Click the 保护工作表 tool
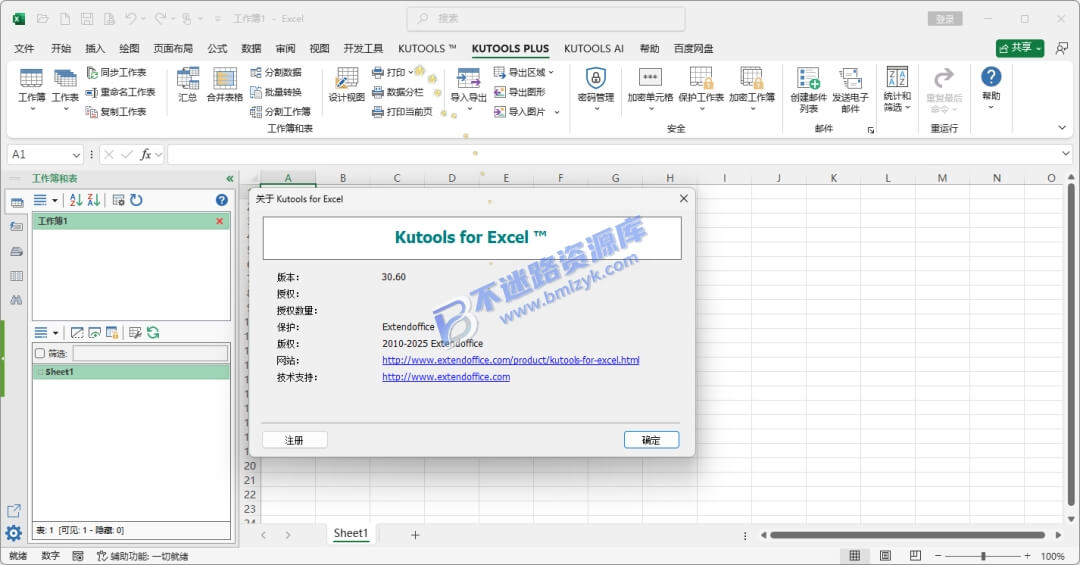This screenshot has width=1080, height=565. click(701, 90)
